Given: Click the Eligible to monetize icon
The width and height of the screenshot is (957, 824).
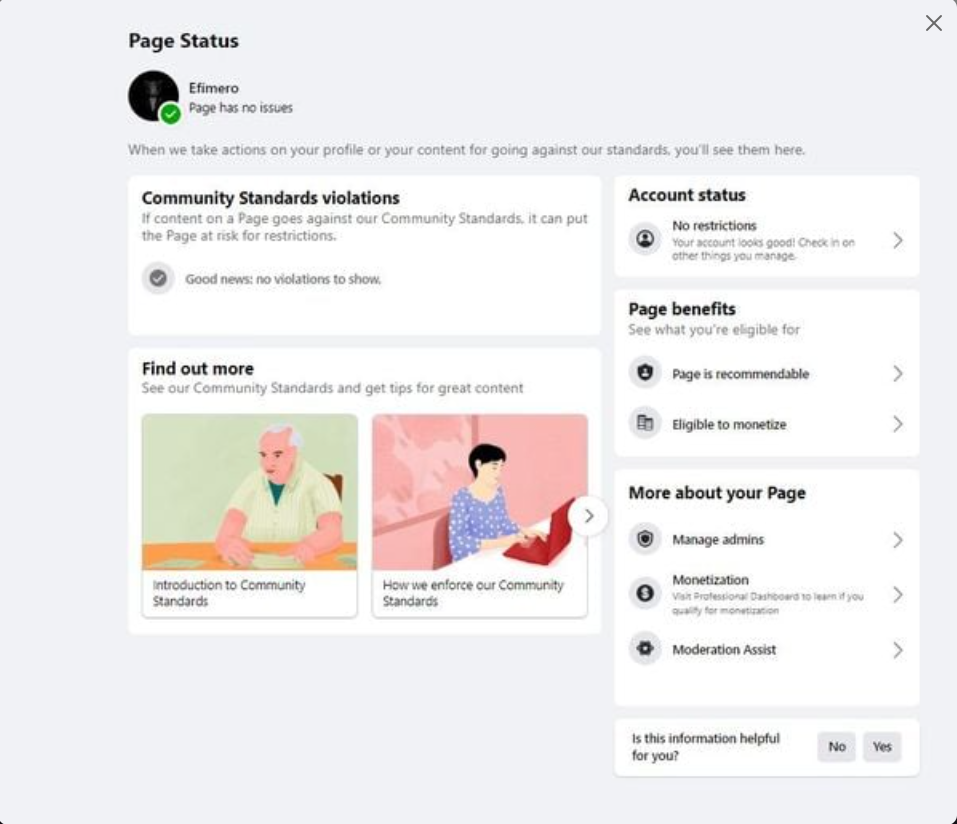Looking at the screenshot, I should coord(645,424).
